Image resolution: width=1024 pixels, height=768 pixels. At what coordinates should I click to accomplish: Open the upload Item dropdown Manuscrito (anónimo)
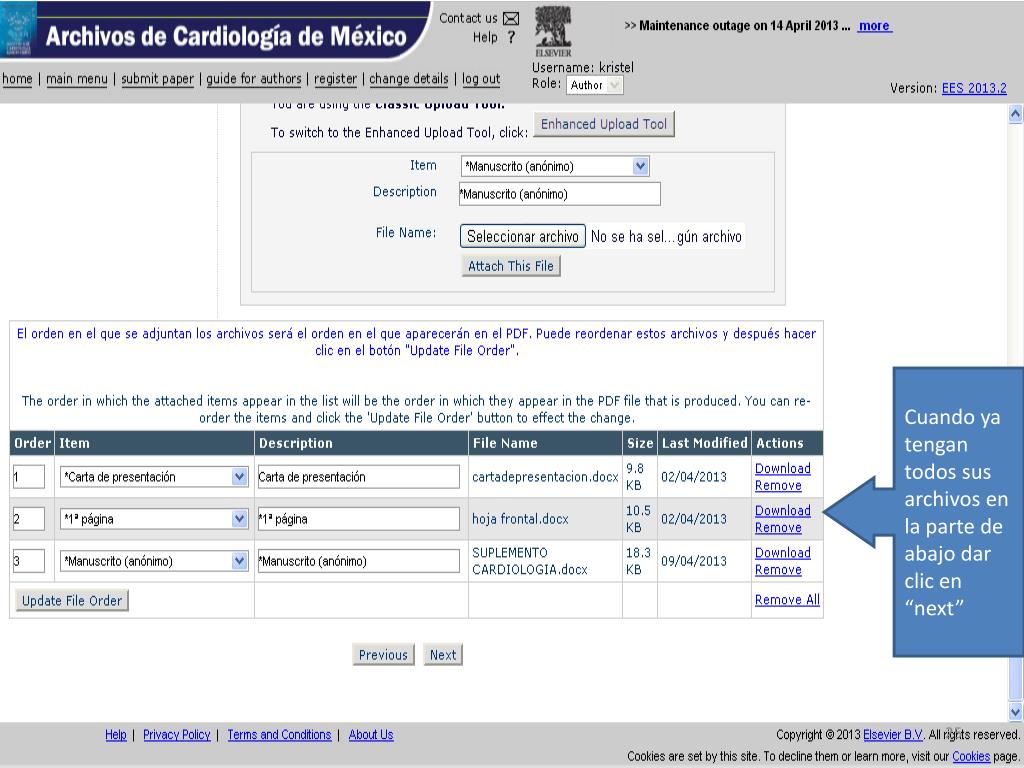554,166
